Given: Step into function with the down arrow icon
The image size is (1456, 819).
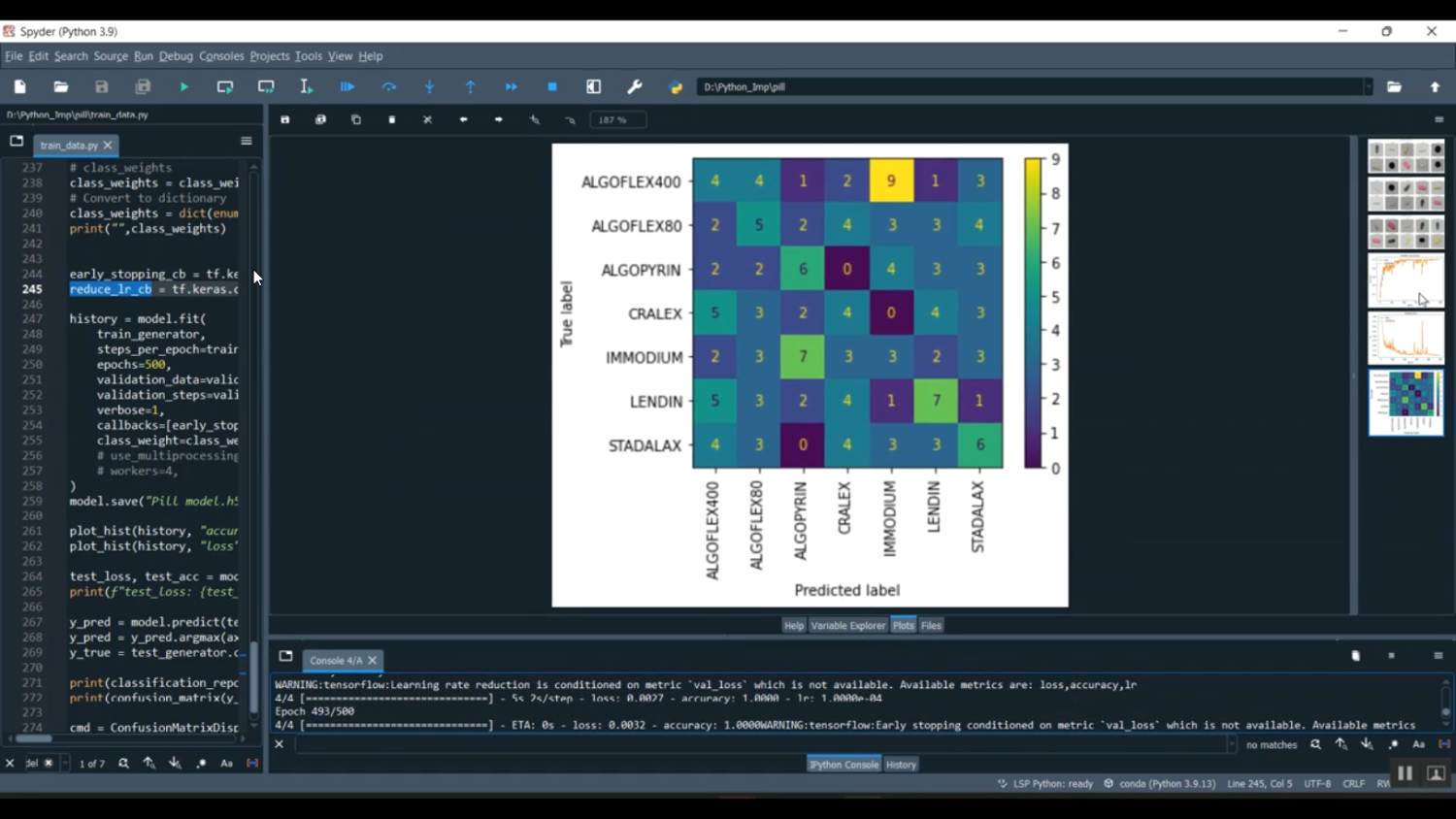Looking at the screenshot, I should click(430, 87).
